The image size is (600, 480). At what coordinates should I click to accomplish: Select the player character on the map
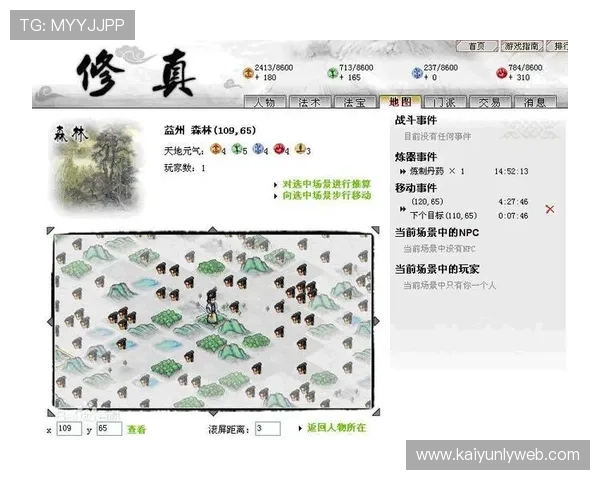[x=211, y=307]
